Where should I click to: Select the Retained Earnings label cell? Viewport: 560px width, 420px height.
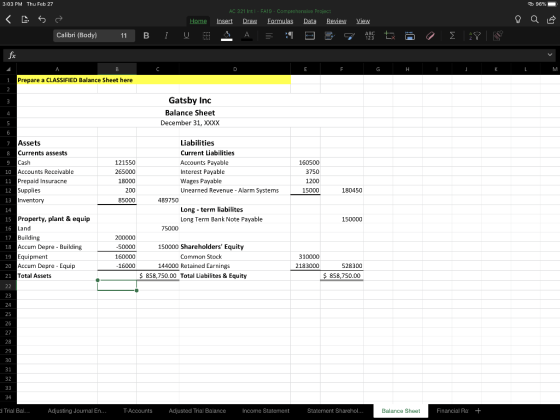[x=235, y=266]
